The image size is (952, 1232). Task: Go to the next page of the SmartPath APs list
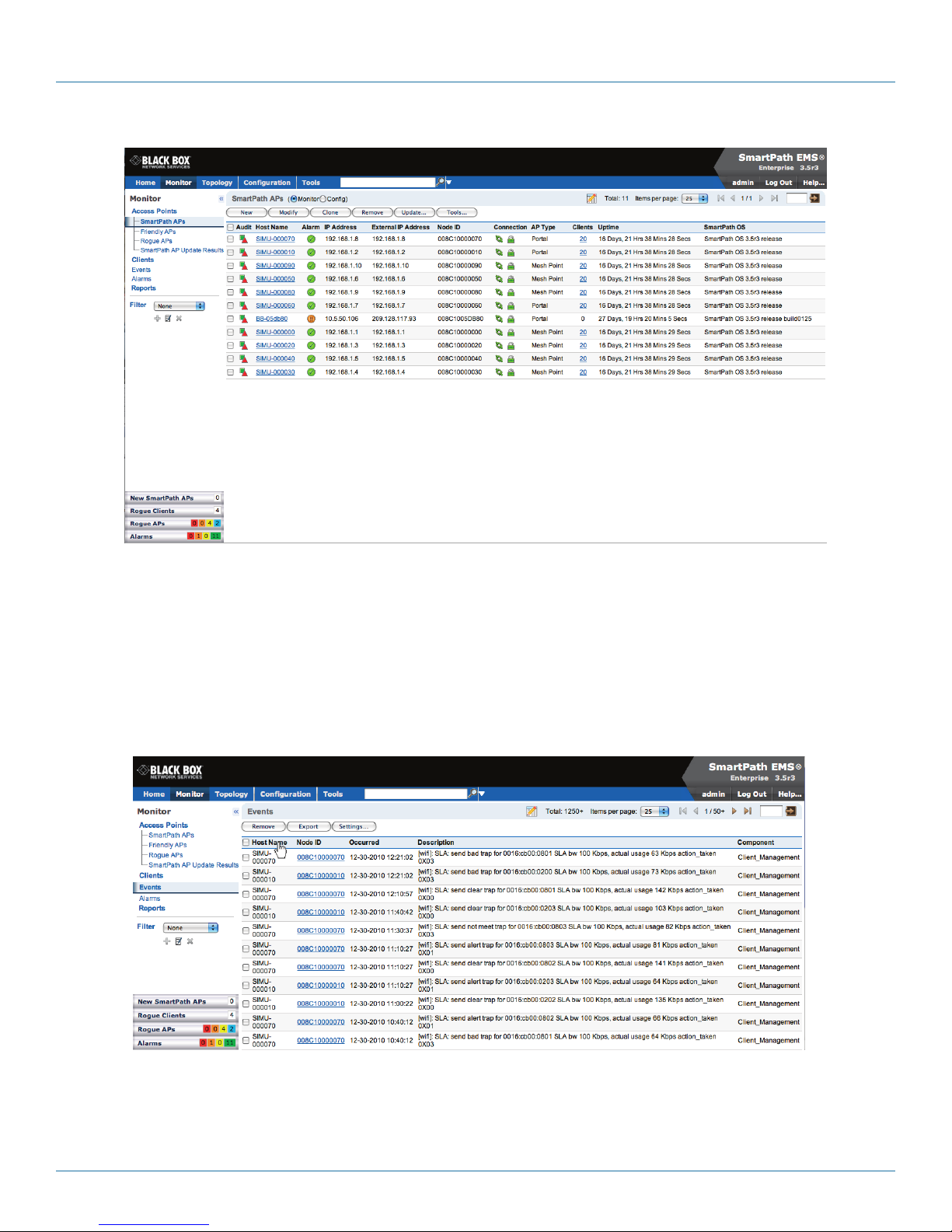point(761,198)
